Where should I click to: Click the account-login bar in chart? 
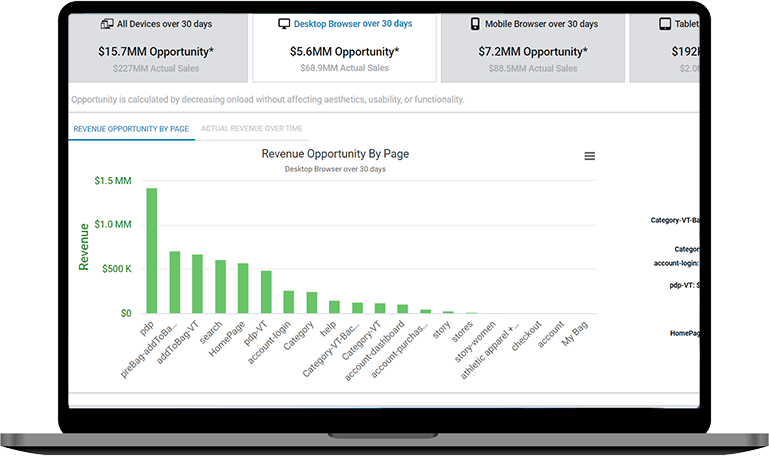(x=288, y=302)
